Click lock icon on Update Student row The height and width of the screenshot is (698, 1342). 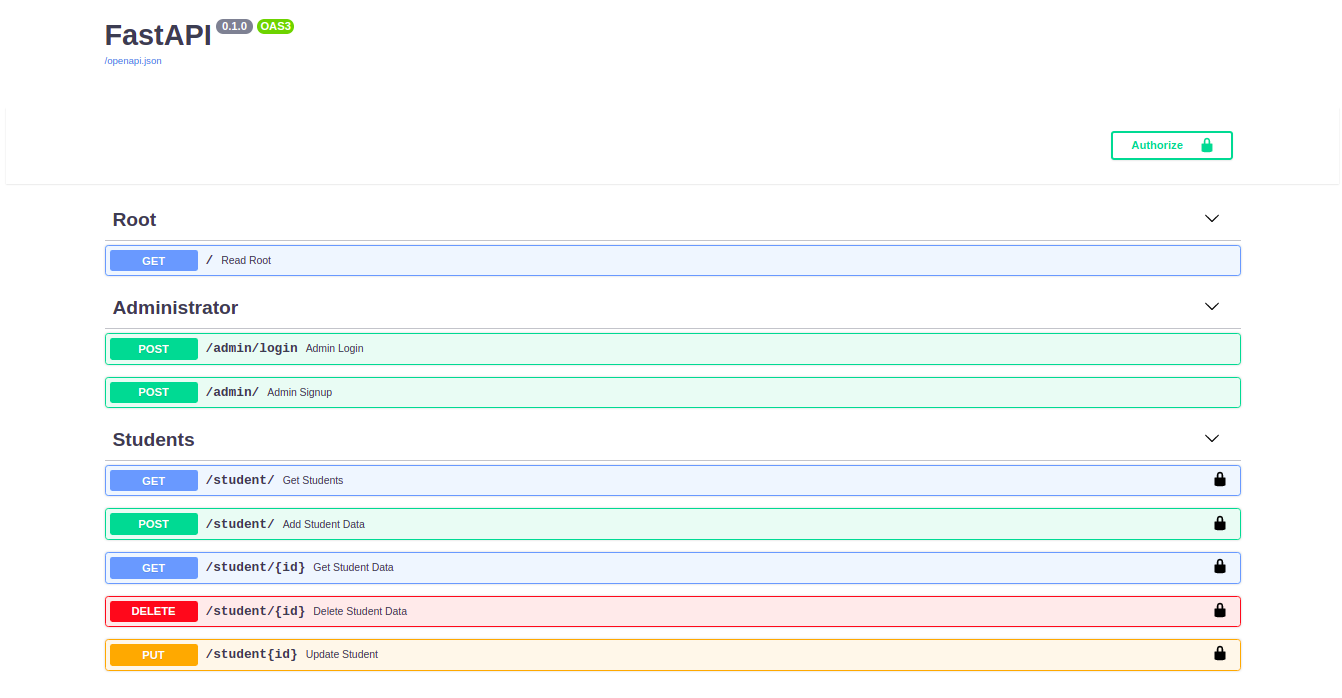tap(1219, 654)
